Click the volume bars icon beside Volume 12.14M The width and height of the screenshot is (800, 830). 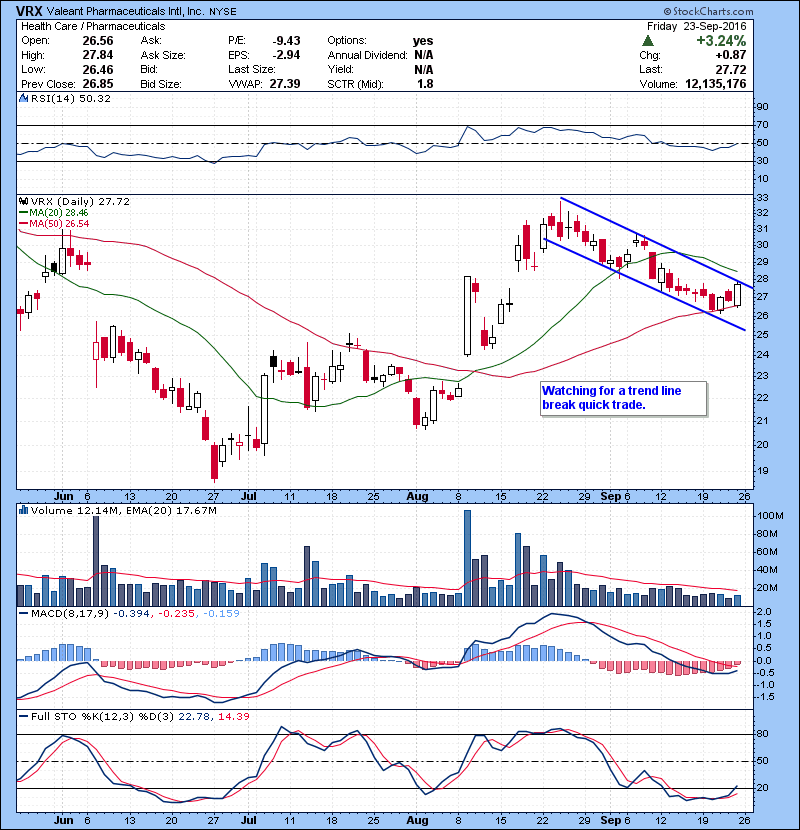pos(23,510)
